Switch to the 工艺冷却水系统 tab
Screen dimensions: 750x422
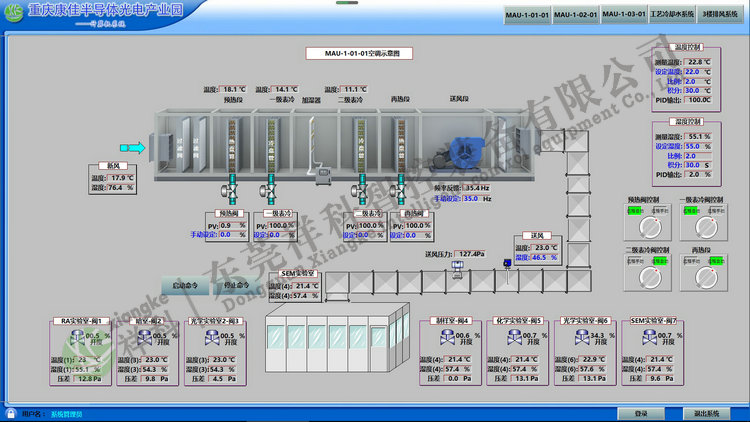672,15
